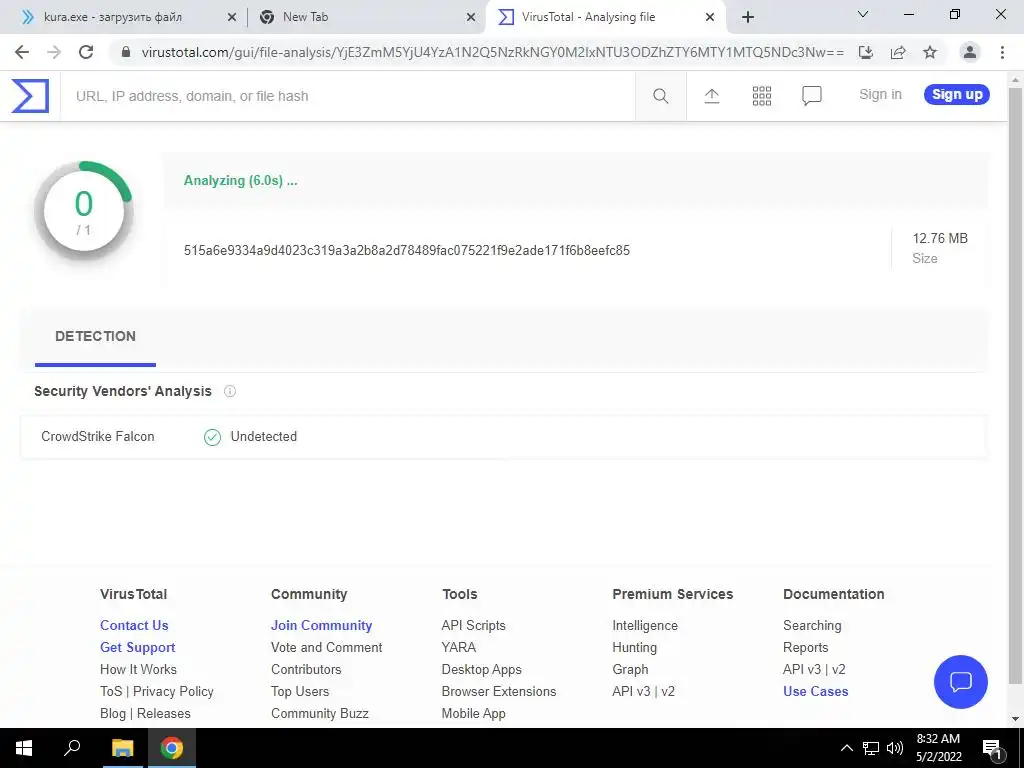Select the DETECTION tab

click(95, 336)
